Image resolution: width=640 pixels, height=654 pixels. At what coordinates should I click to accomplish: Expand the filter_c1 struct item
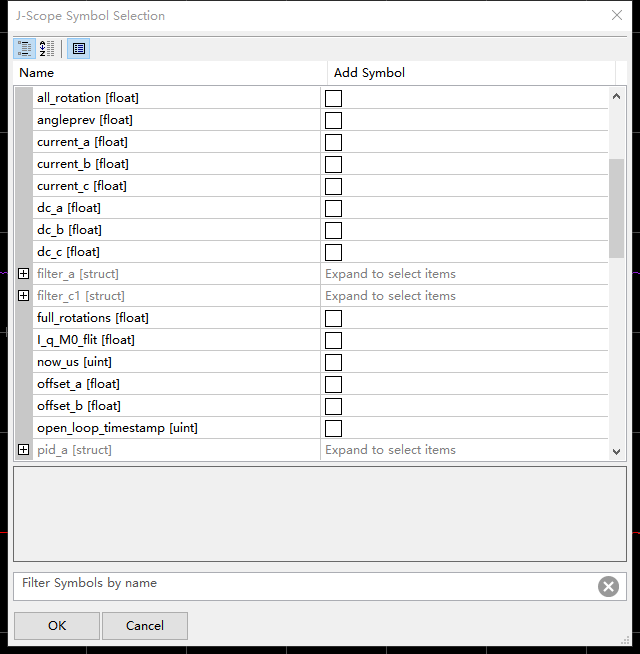coord(24,296)
